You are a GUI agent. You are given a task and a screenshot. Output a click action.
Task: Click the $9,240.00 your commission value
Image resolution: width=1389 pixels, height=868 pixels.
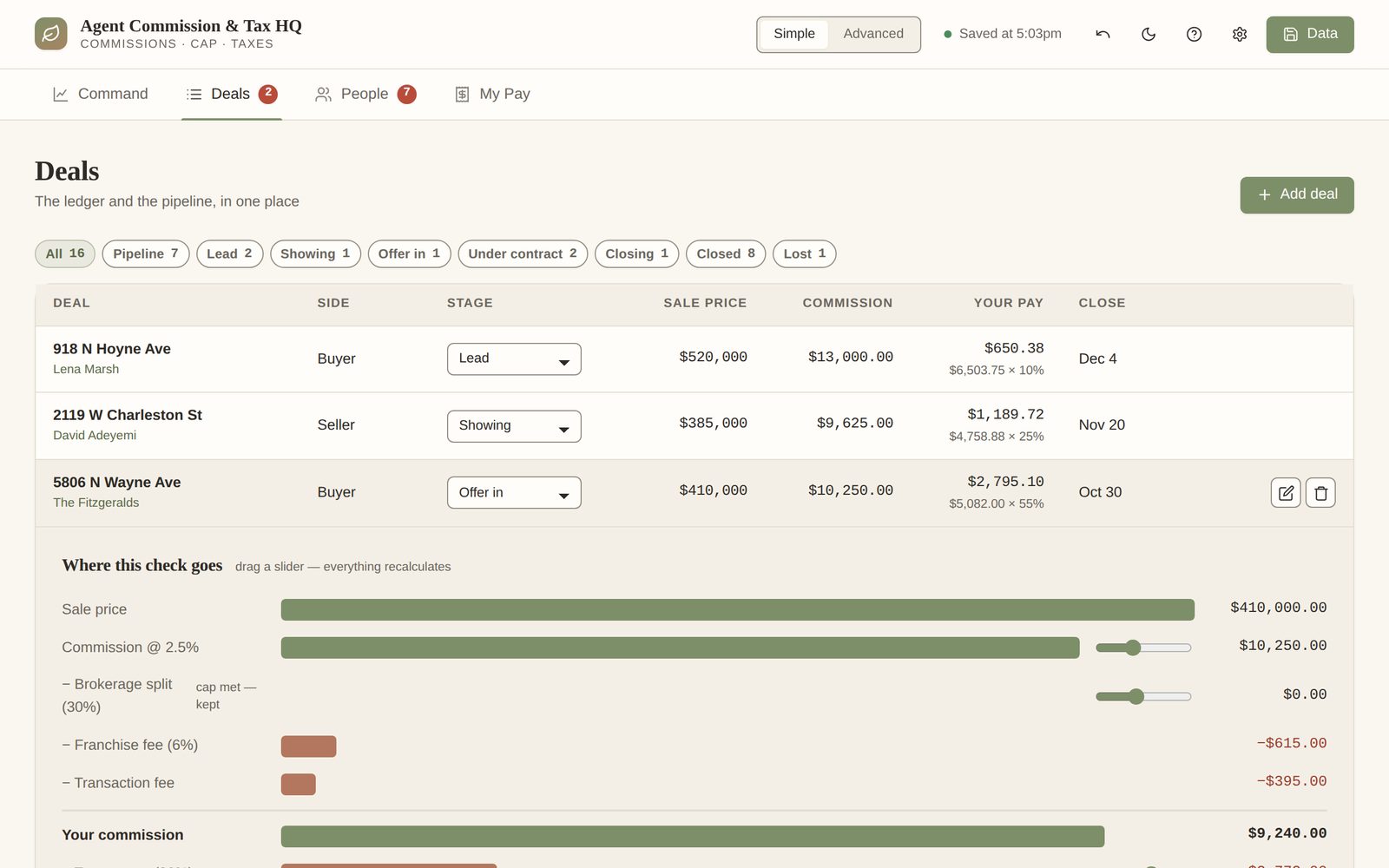pyautogui.click(x=1287, y=833)
